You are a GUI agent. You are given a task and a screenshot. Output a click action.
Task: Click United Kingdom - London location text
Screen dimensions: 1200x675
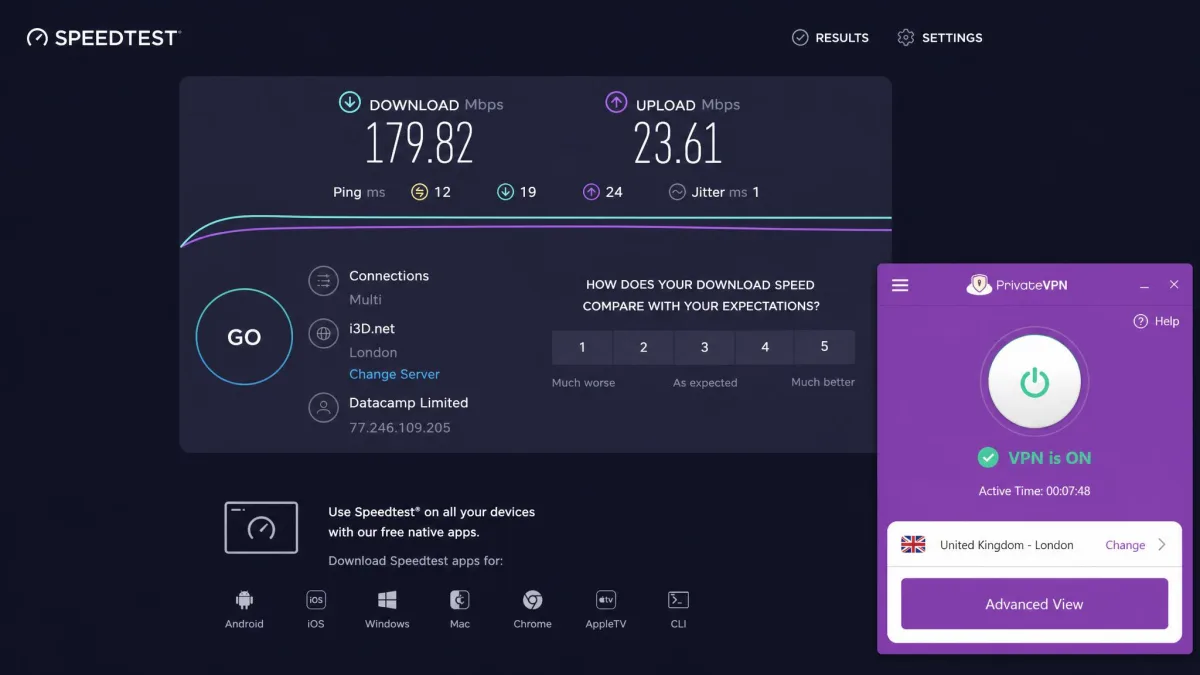pos(1006,545)
